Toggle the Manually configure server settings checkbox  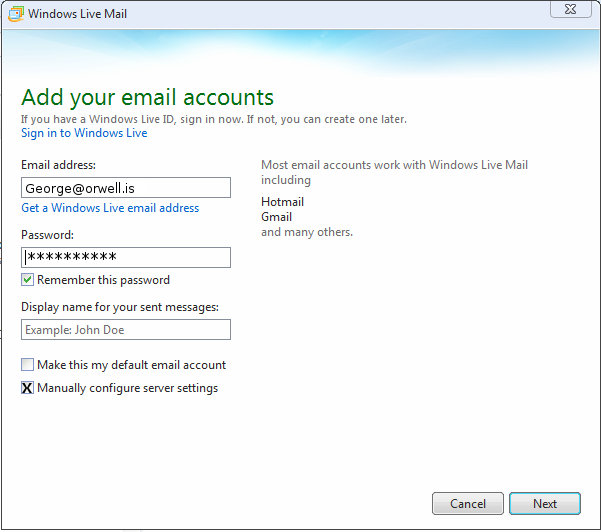coord(28,388)
